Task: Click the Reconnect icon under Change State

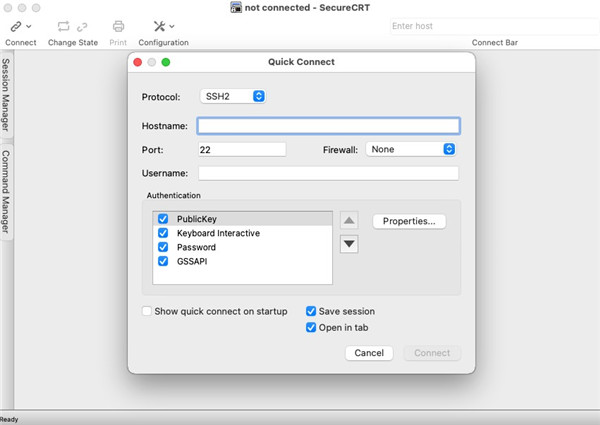Action: point(63,26)
